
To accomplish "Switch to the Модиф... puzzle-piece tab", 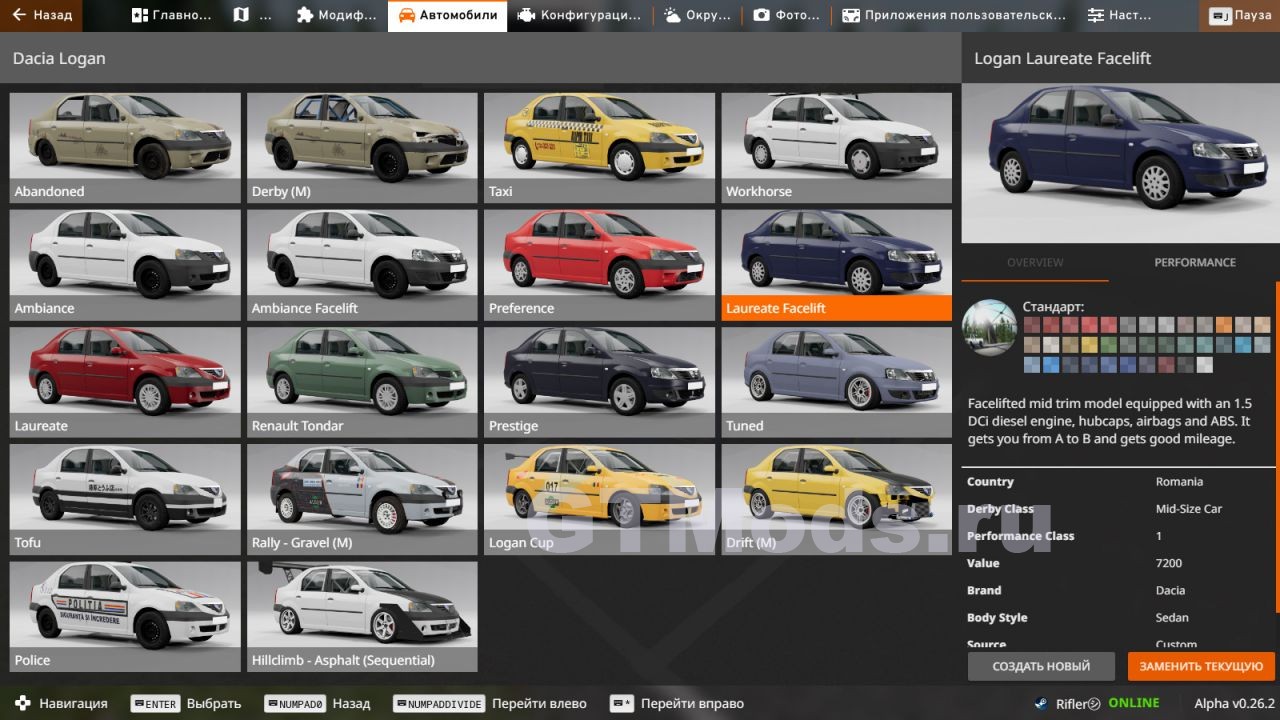I will point(336,15).
